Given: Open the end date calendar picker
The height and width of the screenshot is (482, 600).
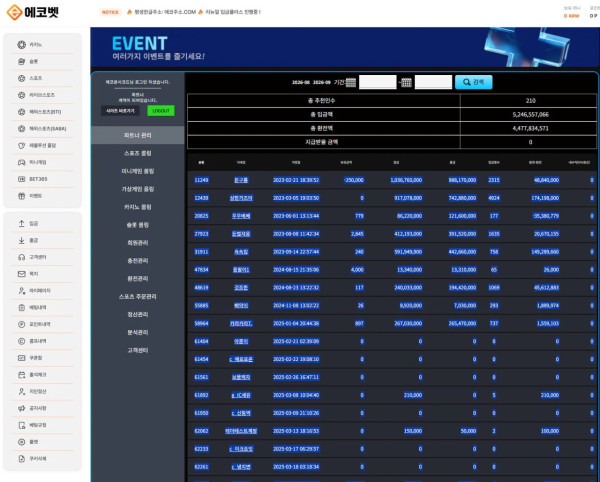Looking at the screenshot, I should click(406, 82).
